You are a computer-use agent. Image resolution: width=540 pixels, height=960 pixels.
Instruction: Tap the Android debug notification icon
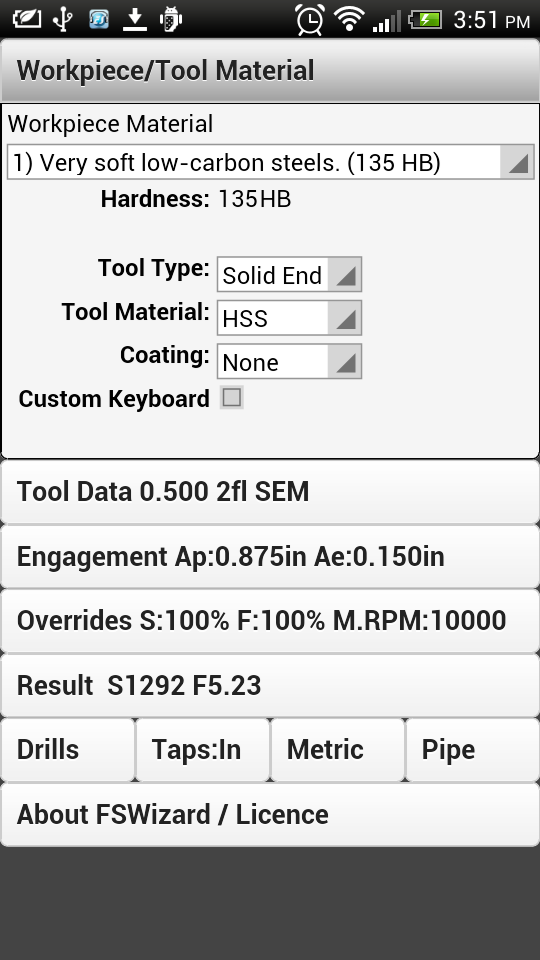[x=171, y=19]
